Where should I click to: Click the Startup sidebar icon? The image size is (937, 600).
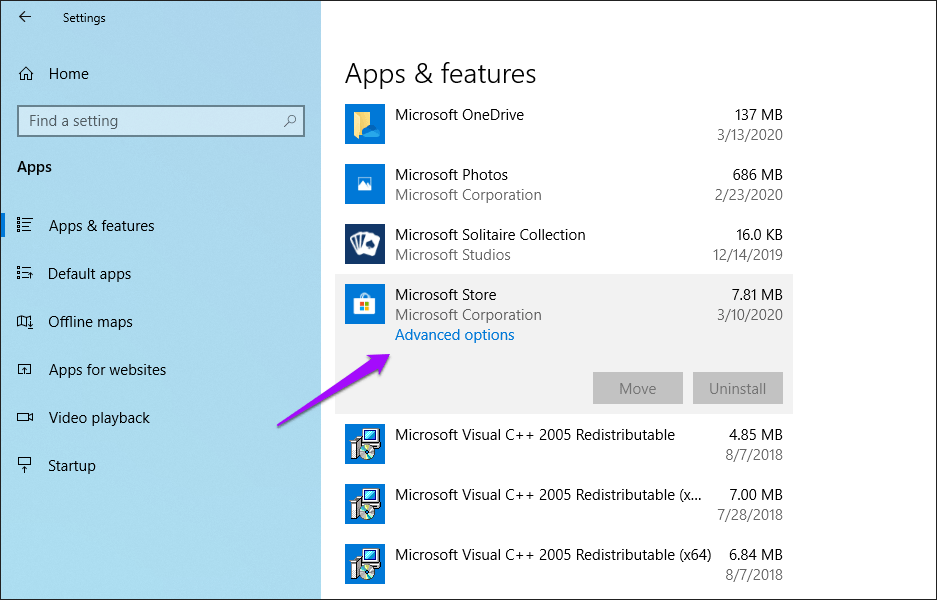coord(26,466)
